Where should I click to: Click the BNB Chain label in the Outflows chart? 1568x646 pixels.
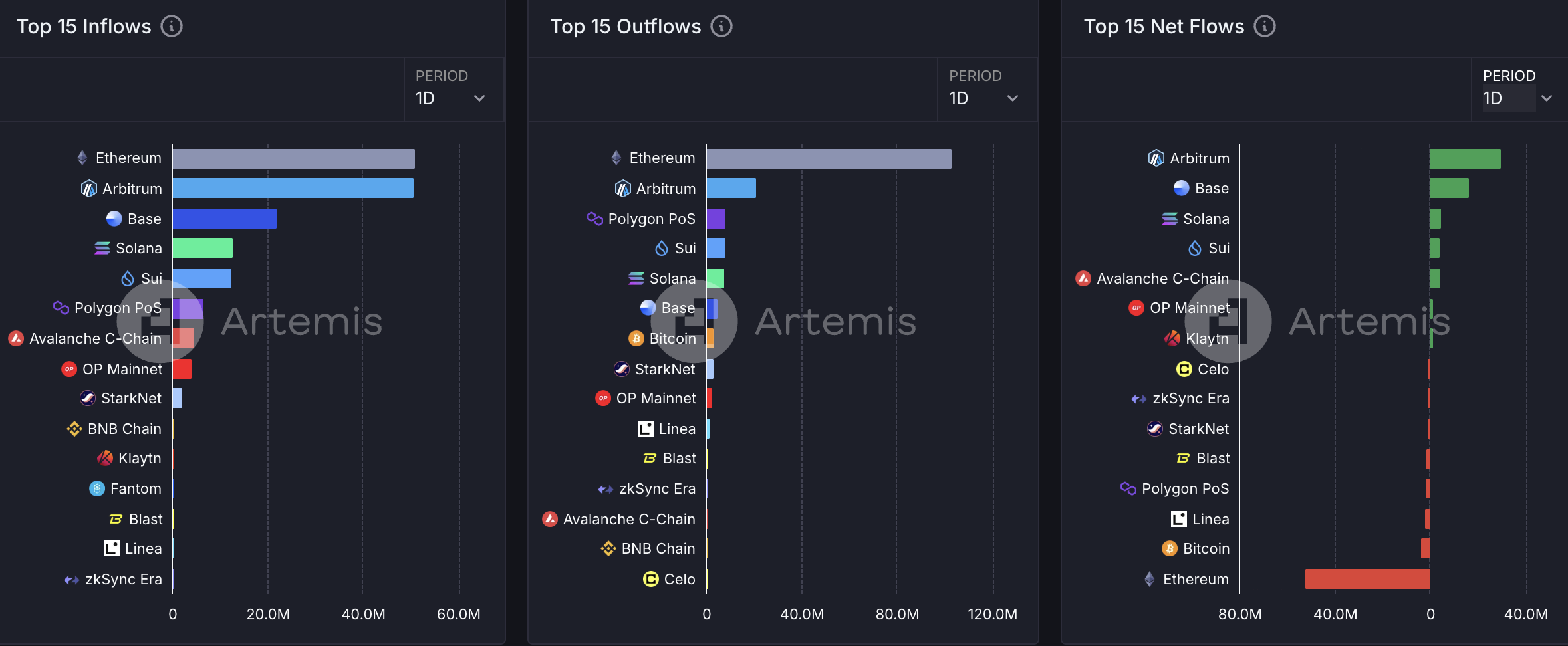(x=658, y=548)
